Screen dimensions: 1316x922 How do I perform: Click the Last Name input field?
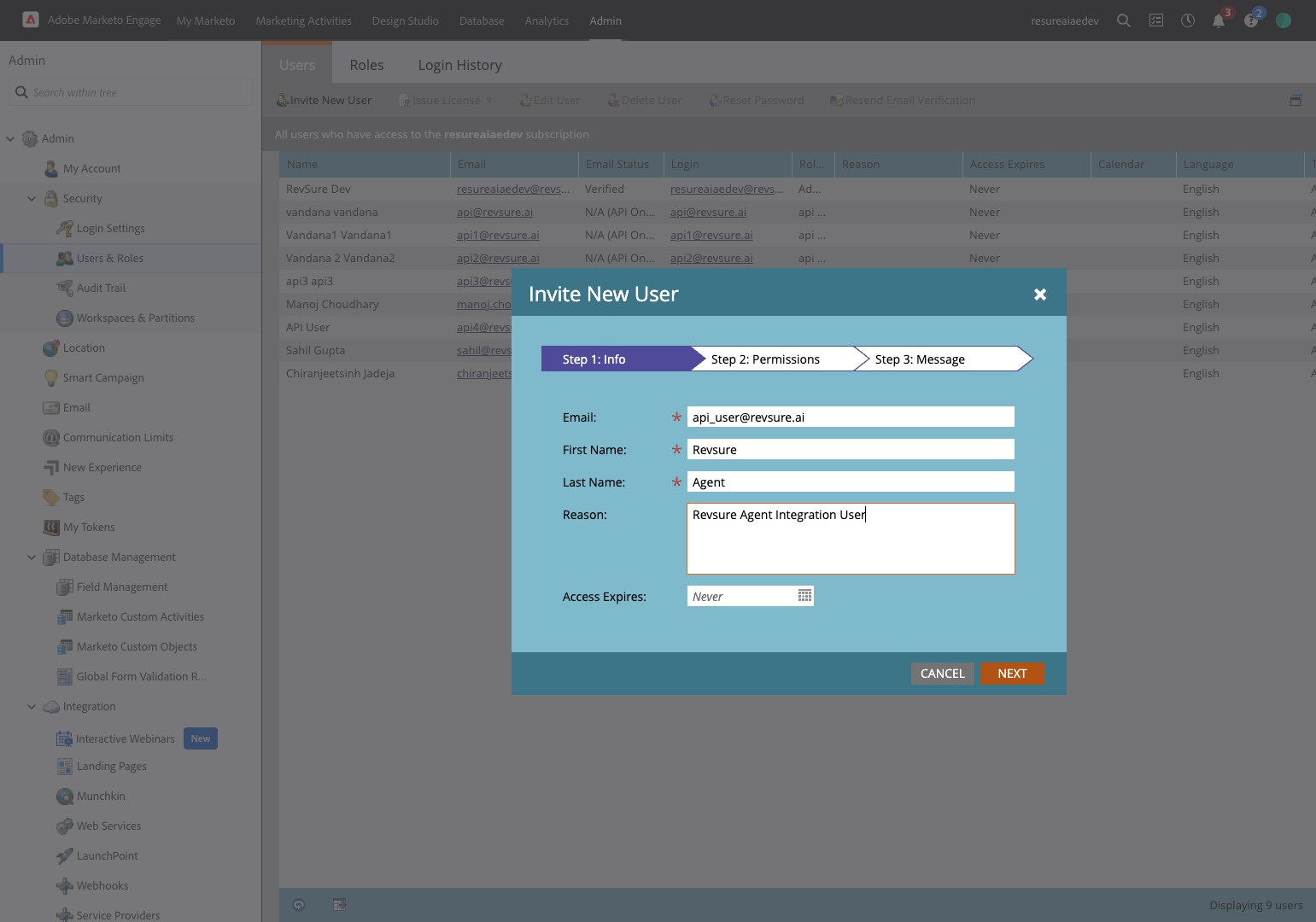tap(851, 481)
